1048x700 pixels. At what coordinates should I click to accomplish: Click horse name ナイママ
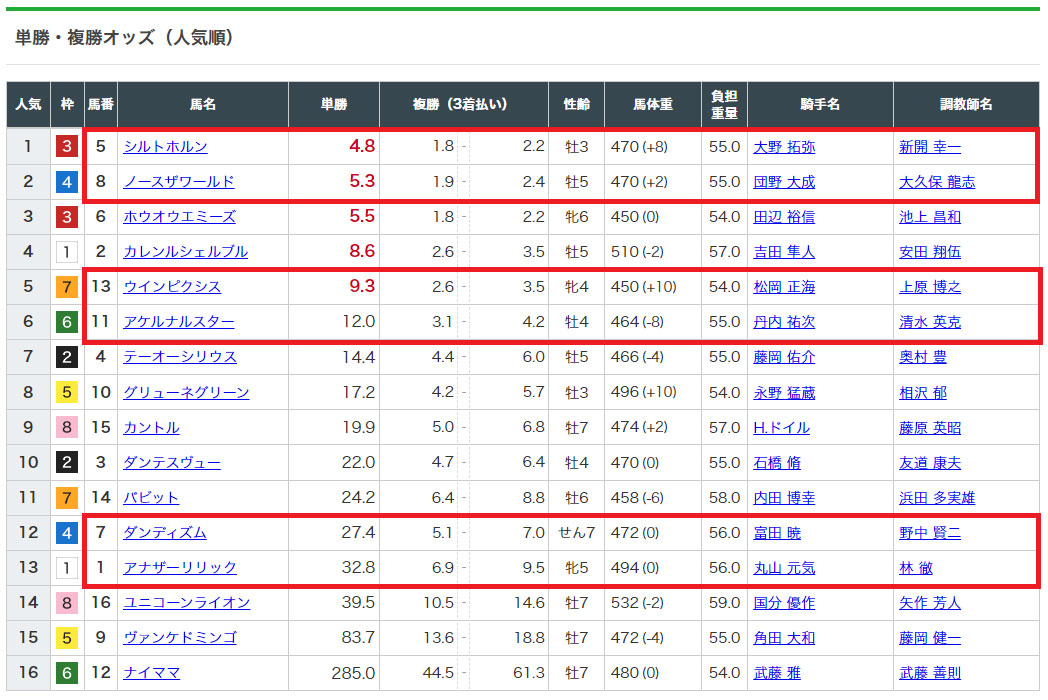pos(151,673)
